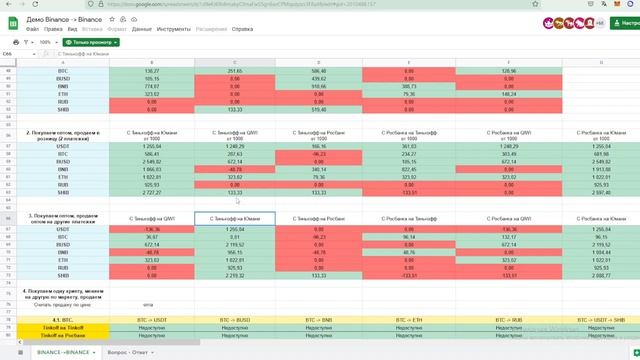Open the fox extension icon in browser toolbar

(x=617, y=4)
